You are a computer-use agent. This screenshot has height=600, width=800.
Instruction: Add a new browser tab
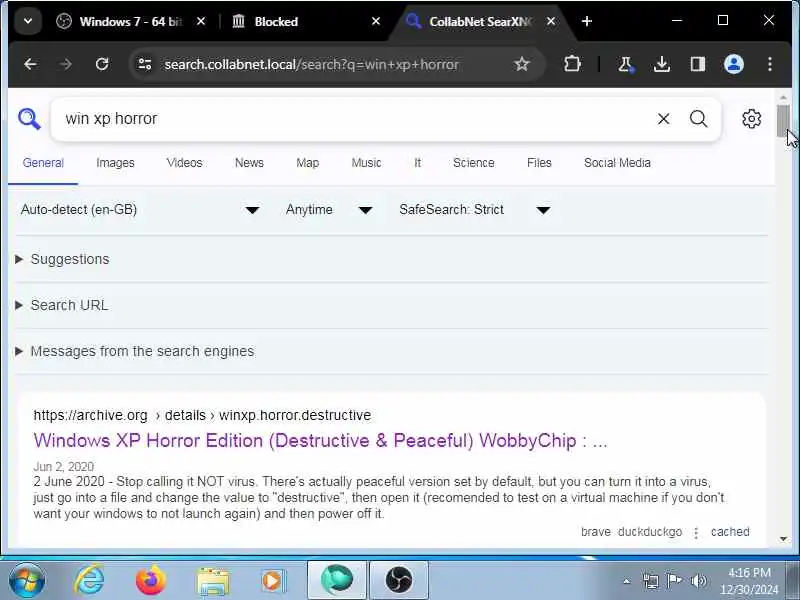(587, 21)
